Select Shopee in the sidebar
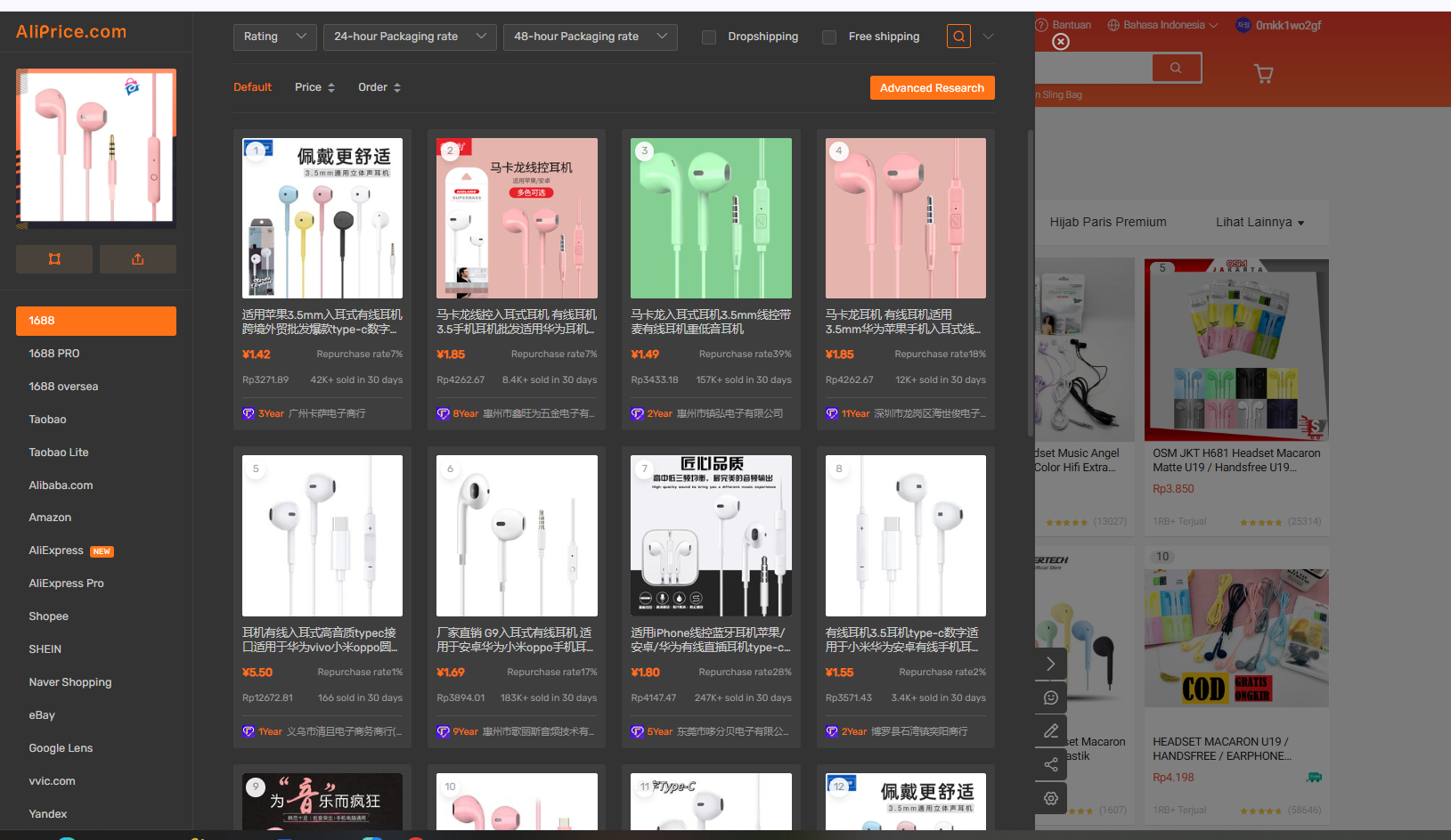1451x840 pixels. point(48,616)
